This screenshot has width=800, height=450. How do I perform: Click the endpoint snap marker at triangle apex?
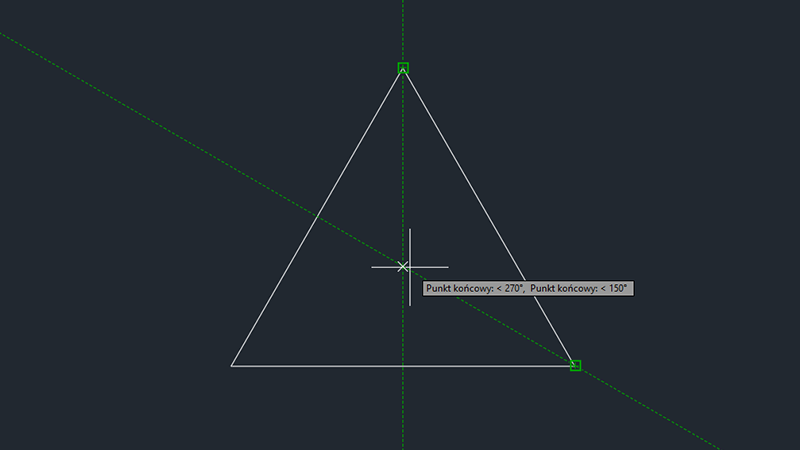[x=403, y=68]
